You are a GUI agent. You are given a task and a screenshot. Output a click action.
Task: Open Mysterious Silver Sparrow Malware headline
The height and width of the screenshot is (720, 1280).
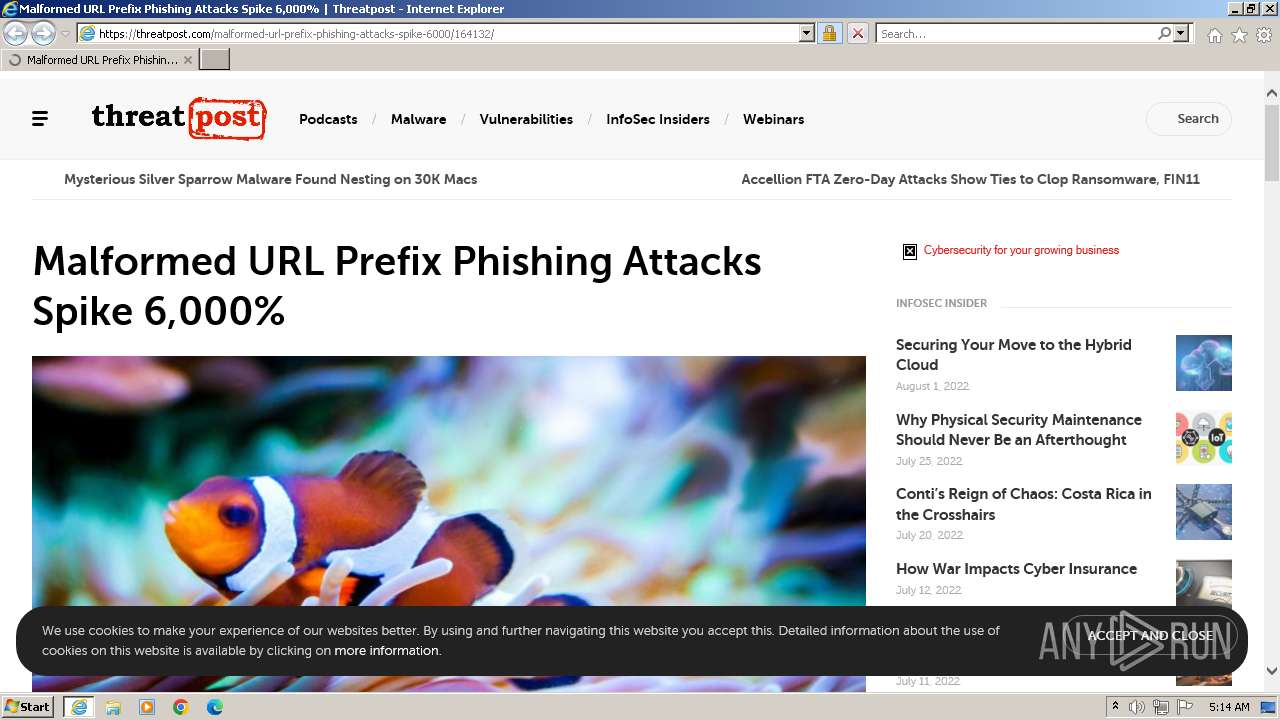[270, 180]
